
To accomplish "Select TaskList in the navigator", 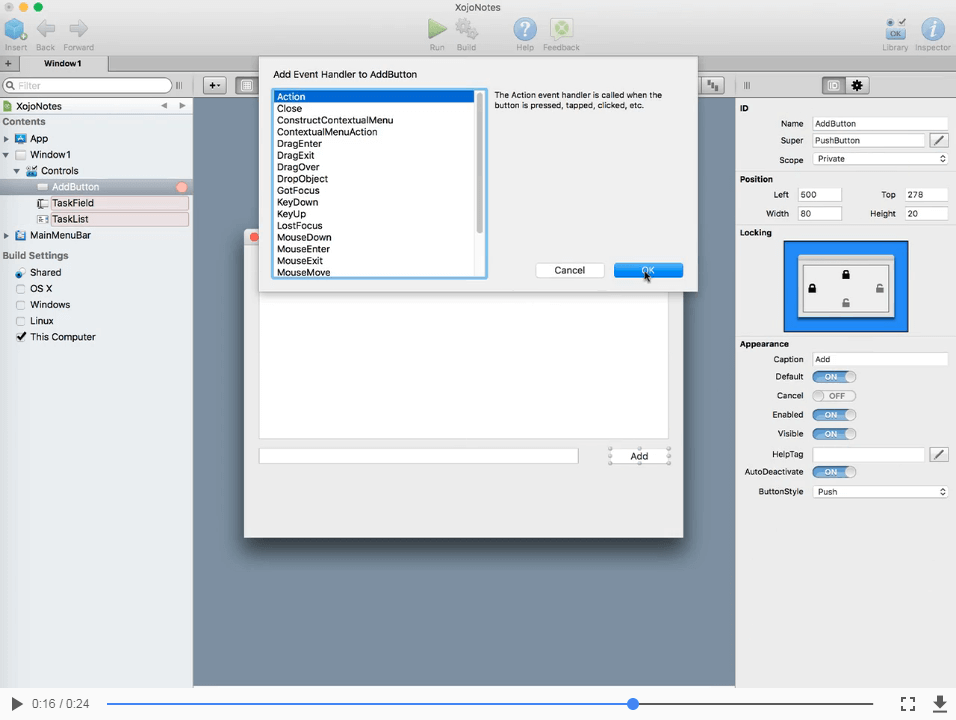I will click(120, 219).
